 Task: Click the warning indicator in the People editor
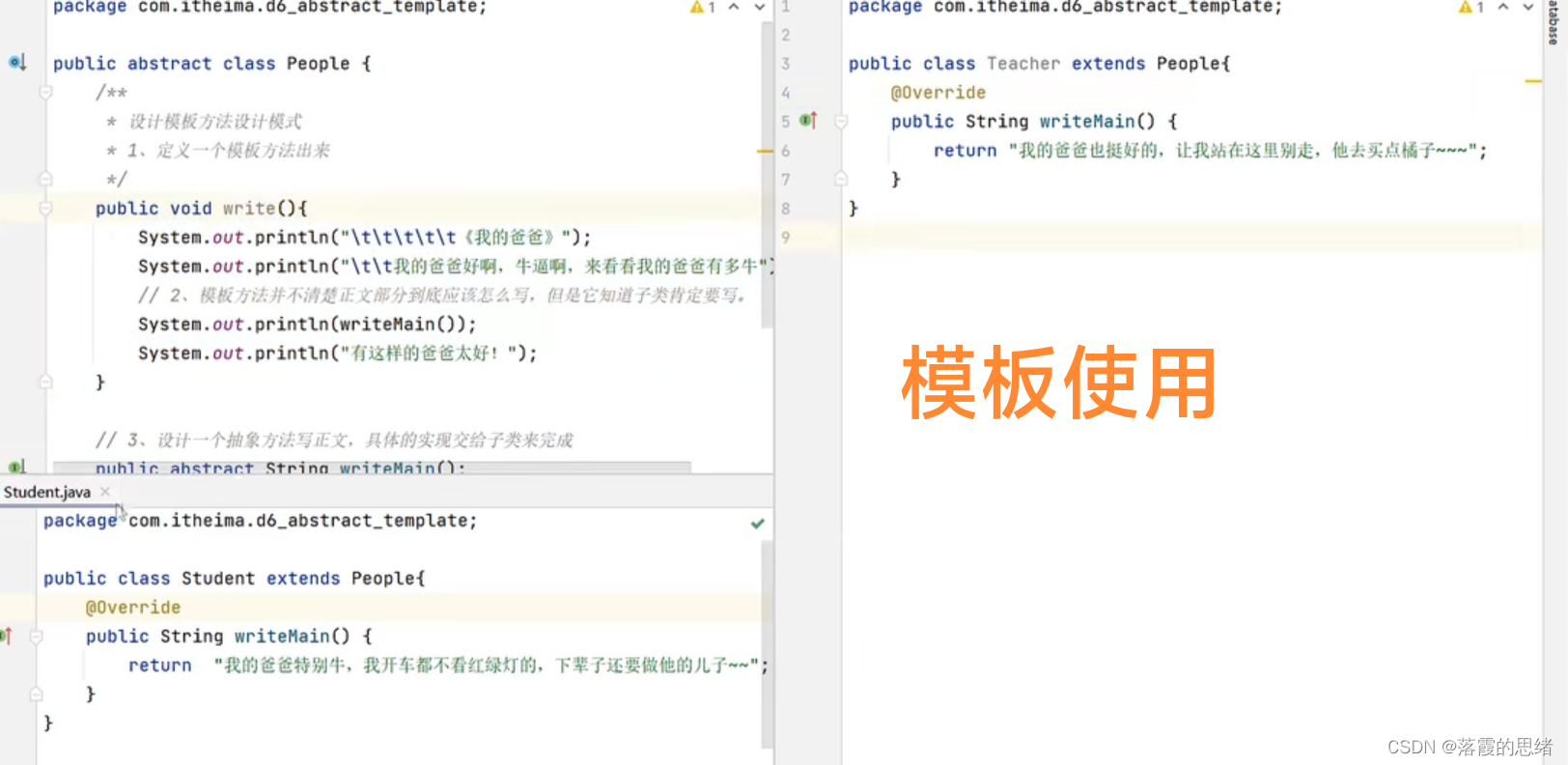[x=702, y=8]
